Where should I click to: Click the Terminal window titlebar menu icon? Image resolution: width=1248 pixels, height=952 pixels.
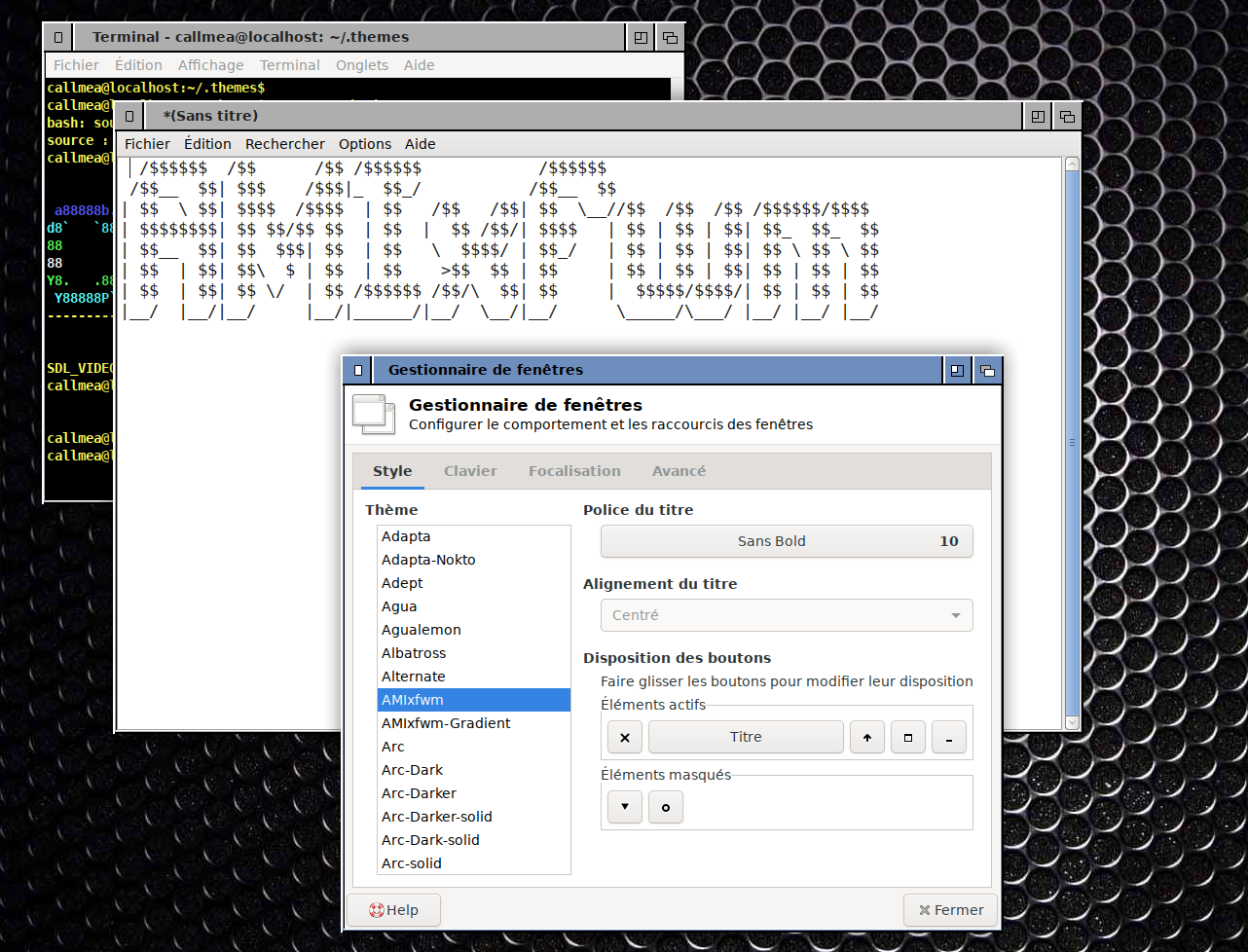pos(58,37)
